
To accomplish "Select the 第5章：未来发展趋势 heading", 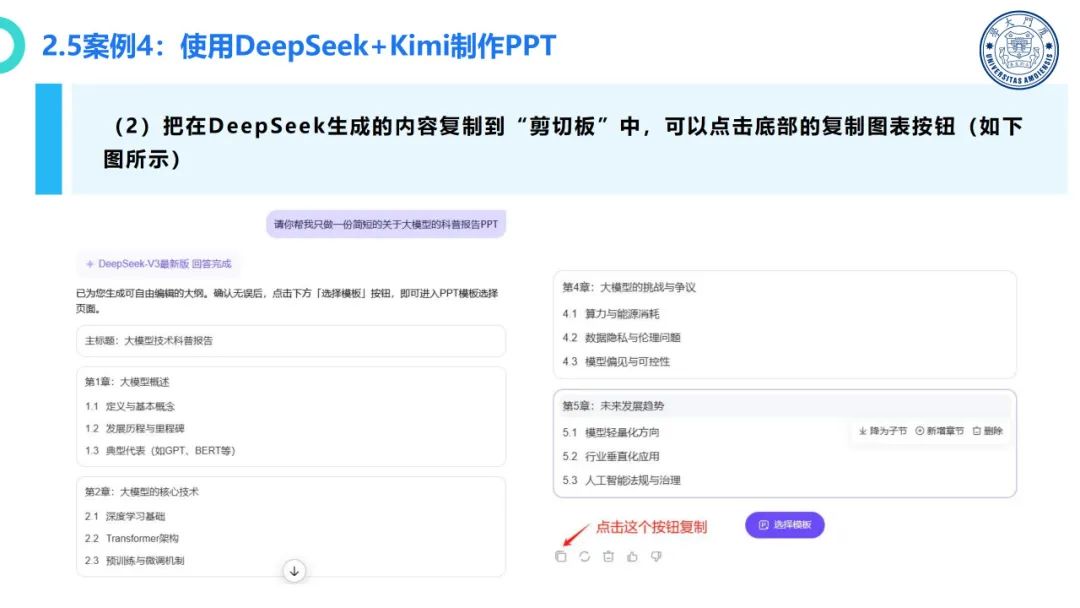I will (x=613, y=406).
